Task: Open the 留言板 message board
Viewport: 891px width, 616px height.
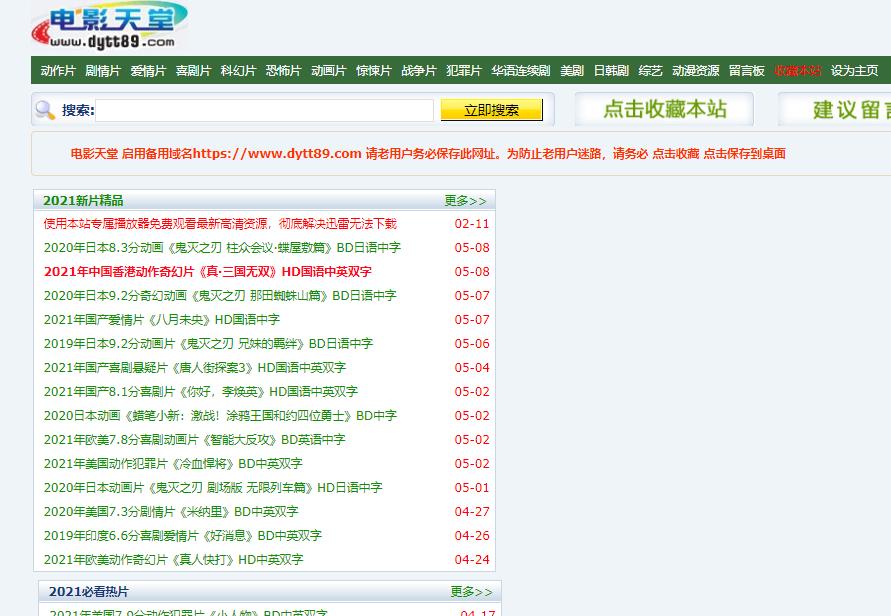Action: (x=746, y=71)
